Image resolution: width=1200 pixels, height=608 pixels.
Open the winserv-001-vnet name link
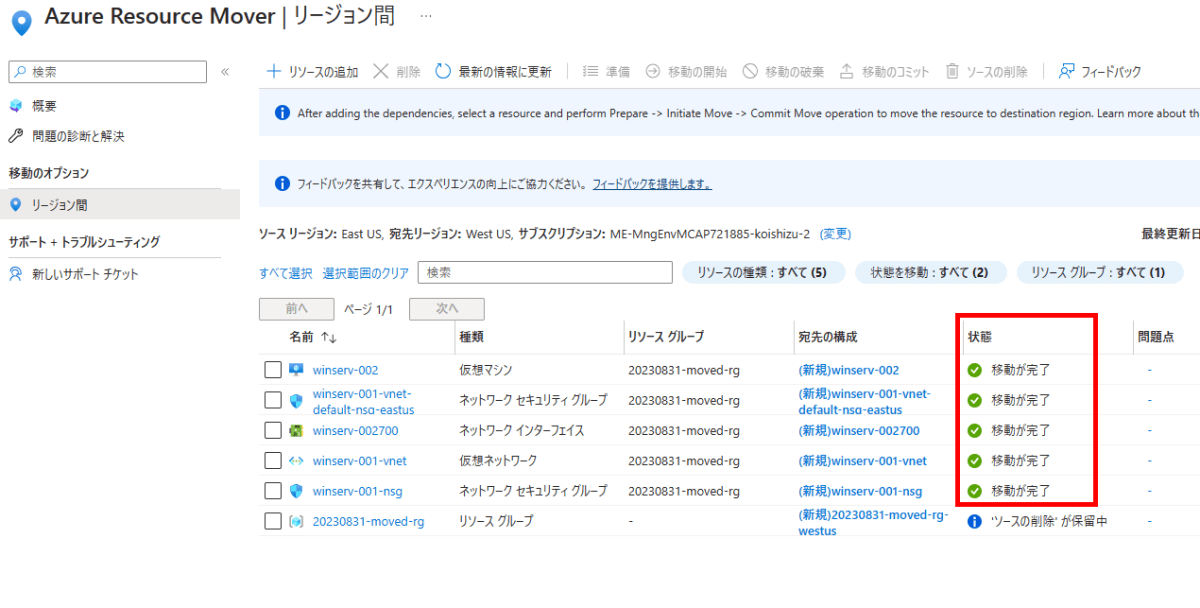pos(360,461)
